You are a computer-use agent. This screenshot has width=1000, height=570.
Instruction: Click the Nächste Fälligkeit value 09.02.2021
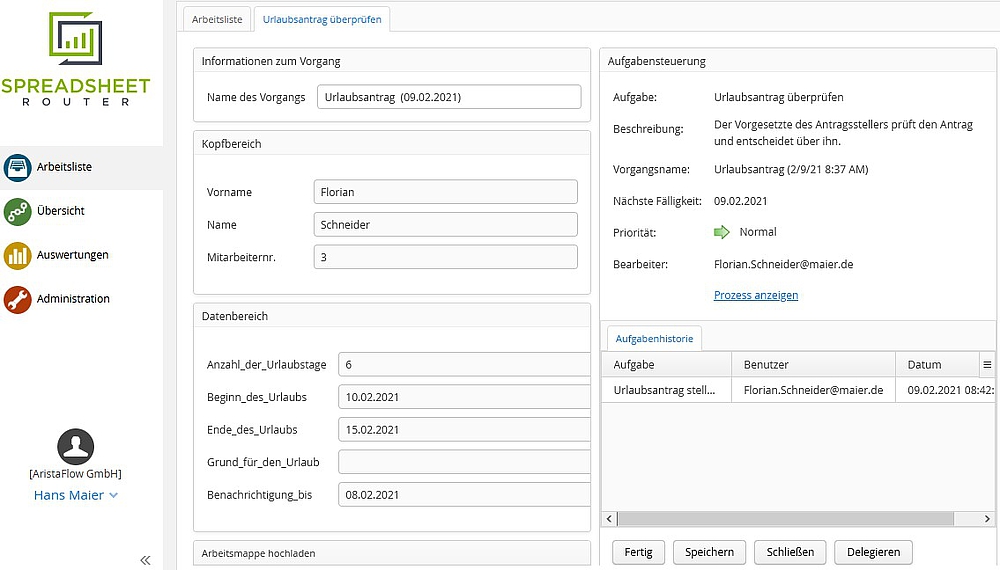click(x=740, y=201)
